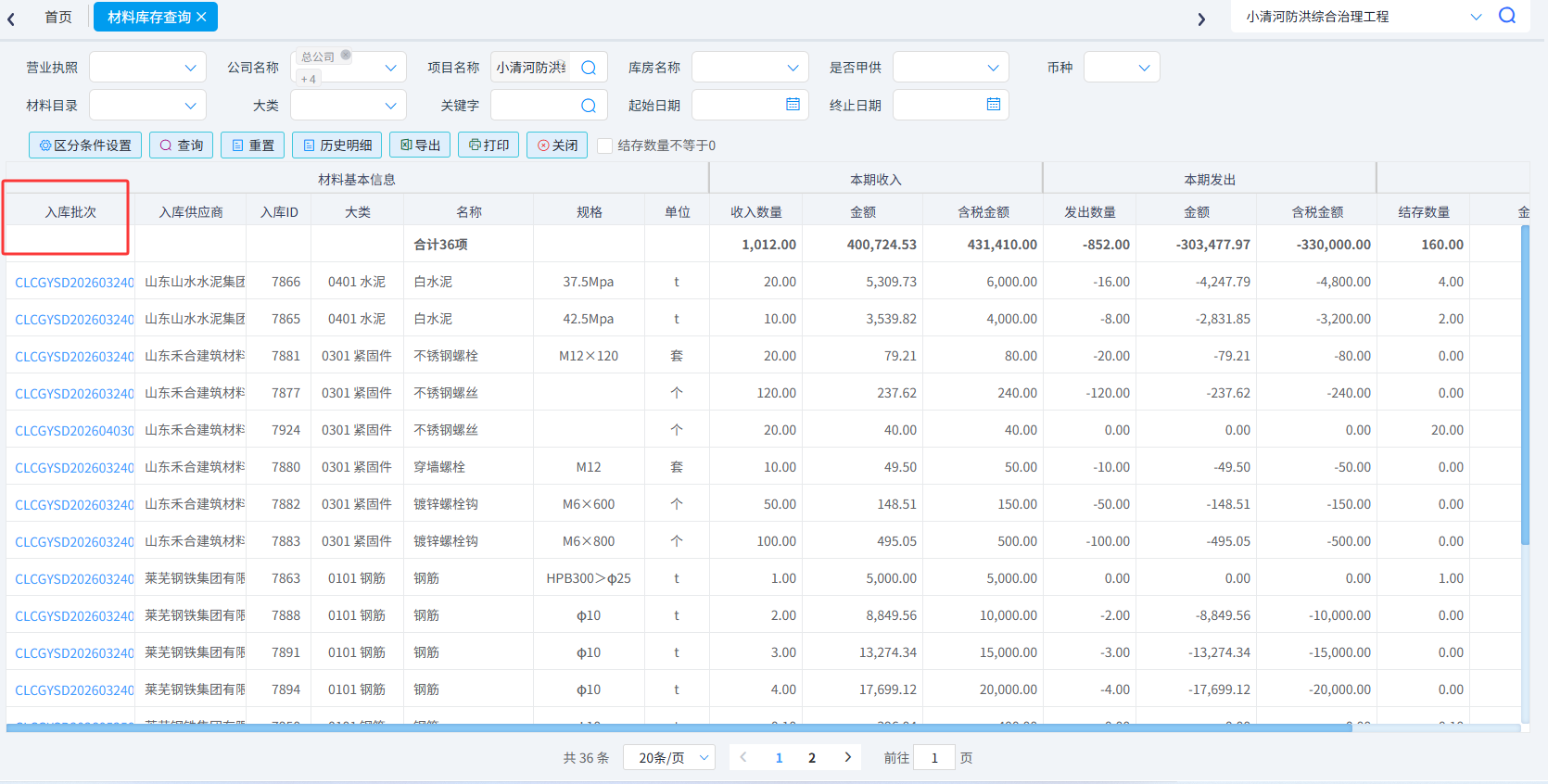Screen dimensions: 1548x784
Task: Click the 打印 button
Action: pos(489,145)
